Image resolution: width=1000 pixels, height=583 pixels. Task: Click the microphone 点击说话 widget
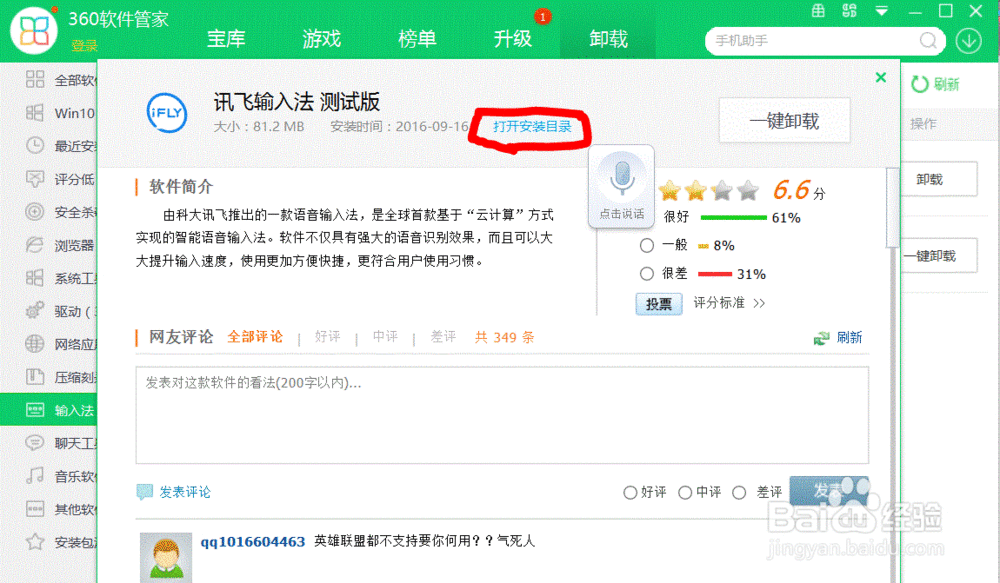pyautogui.click(x=621, y=186)
